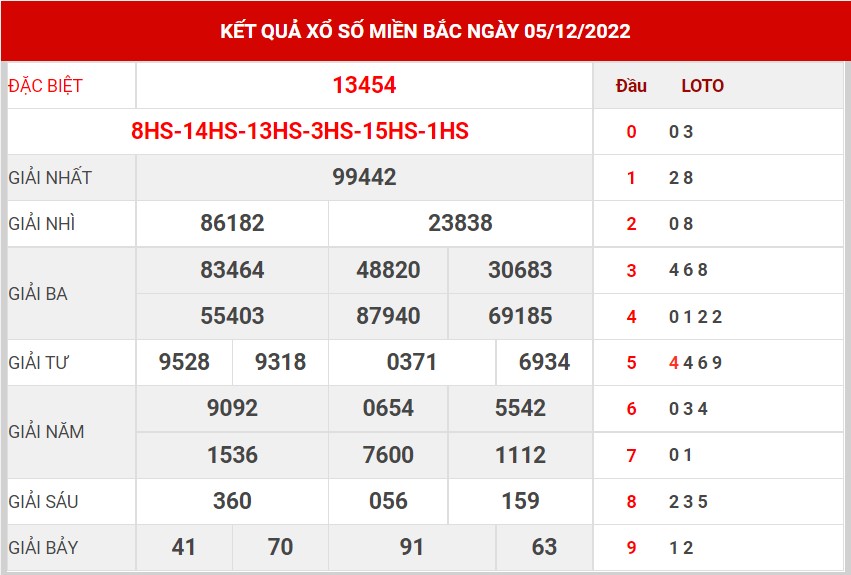Select the first prize number 99442
Image resolution: width=851 pixels, height=575 pixels.
tap(364, 177)
